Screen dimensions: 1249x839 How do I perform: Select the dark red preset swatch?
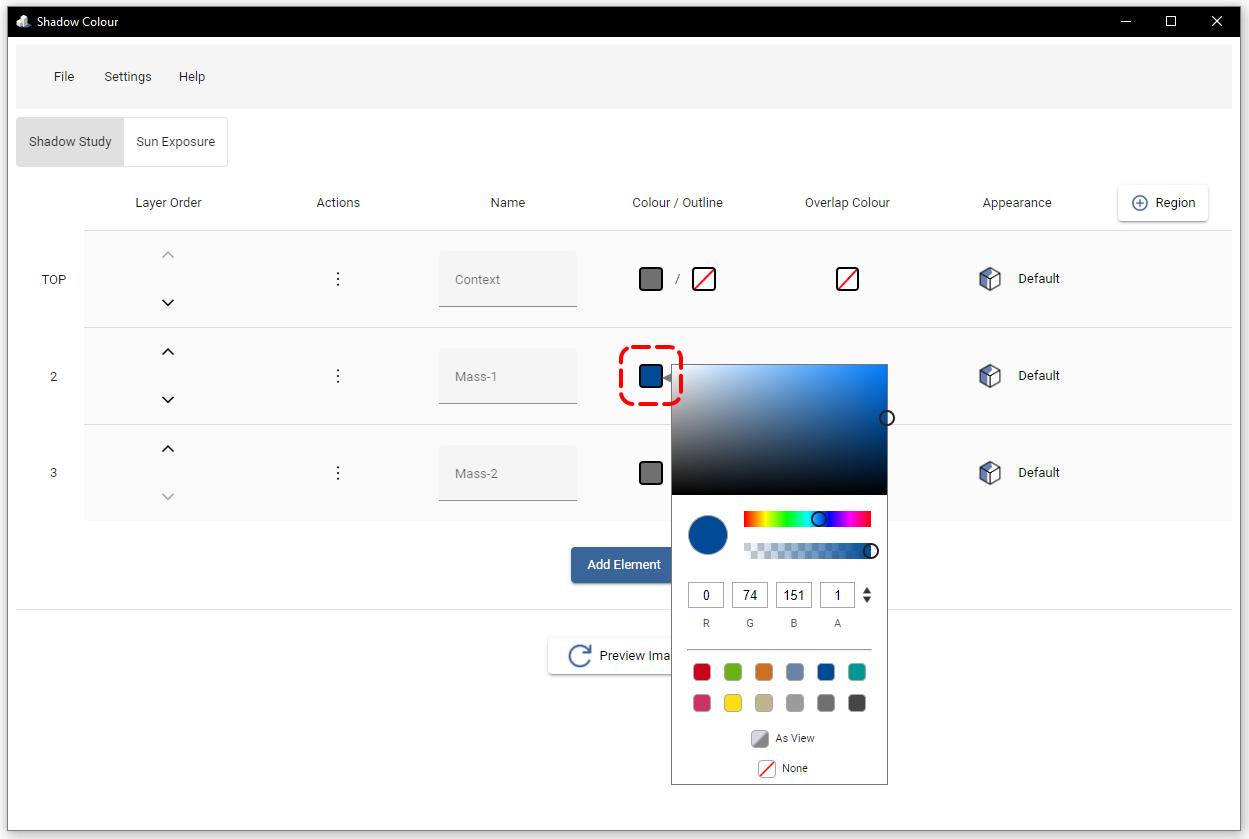(702, 671)
